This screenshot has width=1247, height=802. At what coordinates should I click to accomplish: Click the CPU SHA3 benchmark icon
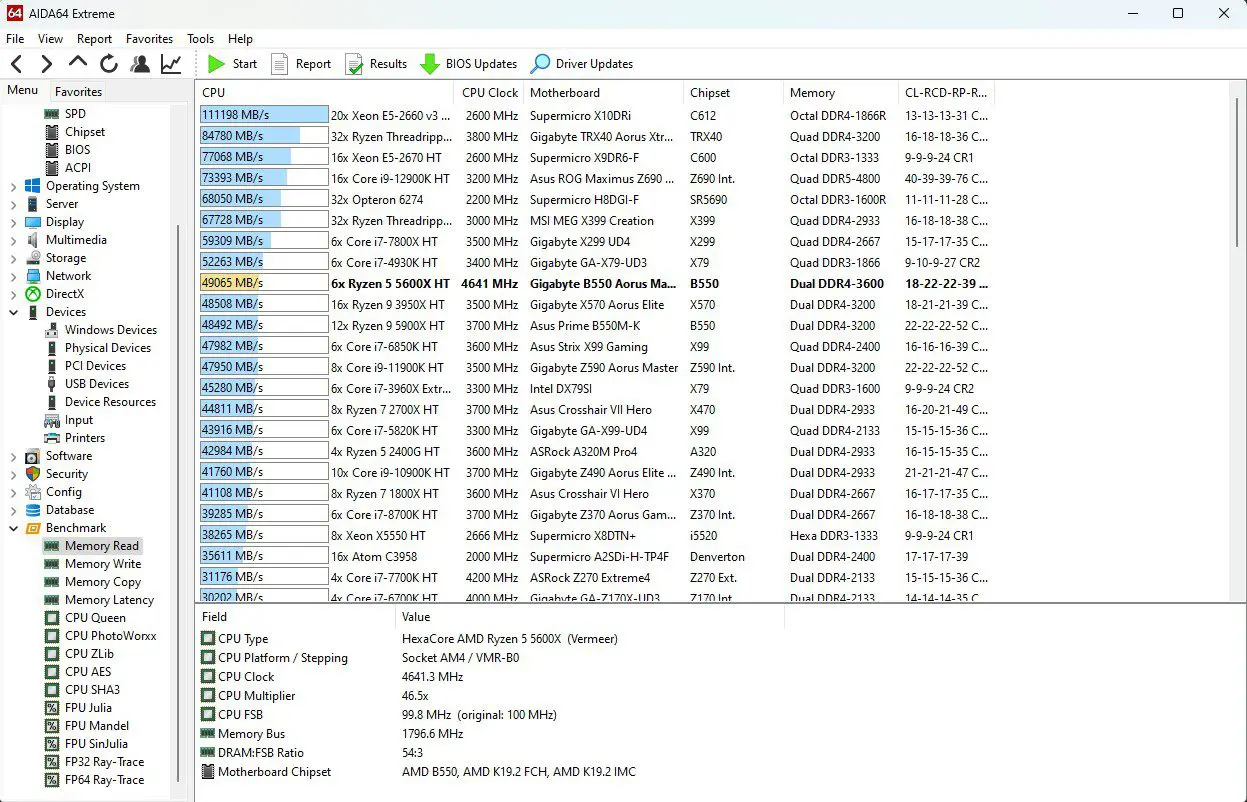point(52,690)
